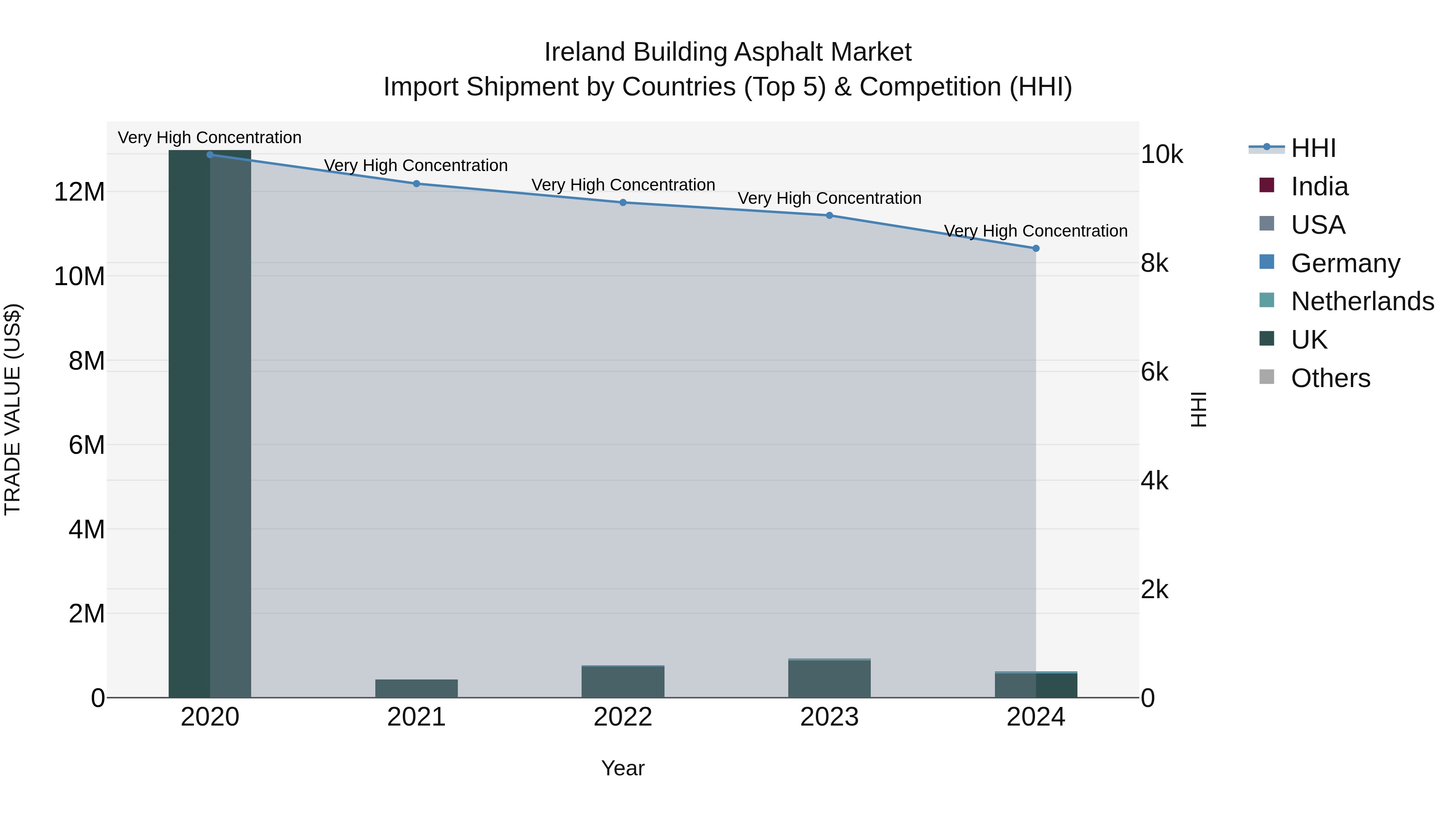This screenshot has height=819, width=1456.
Task: Select the 2022 HHI data point
Action: pos(623,202)
